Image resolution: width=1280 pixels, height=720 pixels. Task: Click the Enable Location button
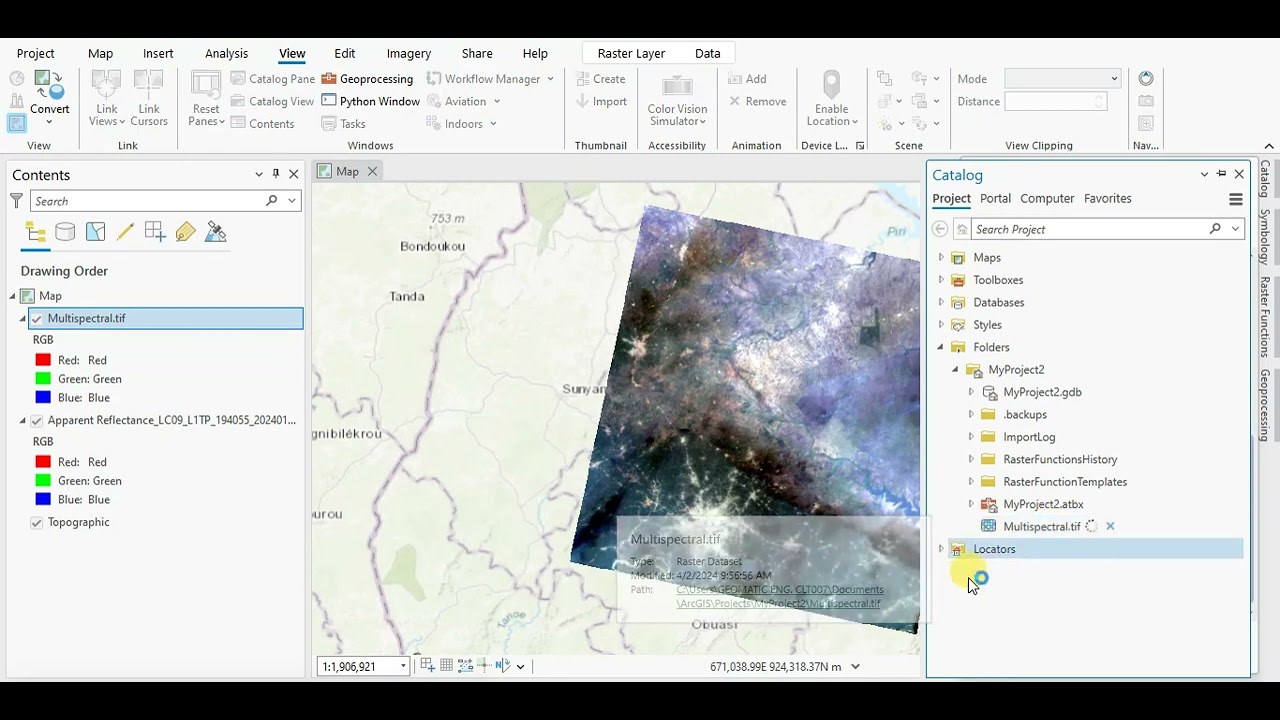click(x=832, y=98)
